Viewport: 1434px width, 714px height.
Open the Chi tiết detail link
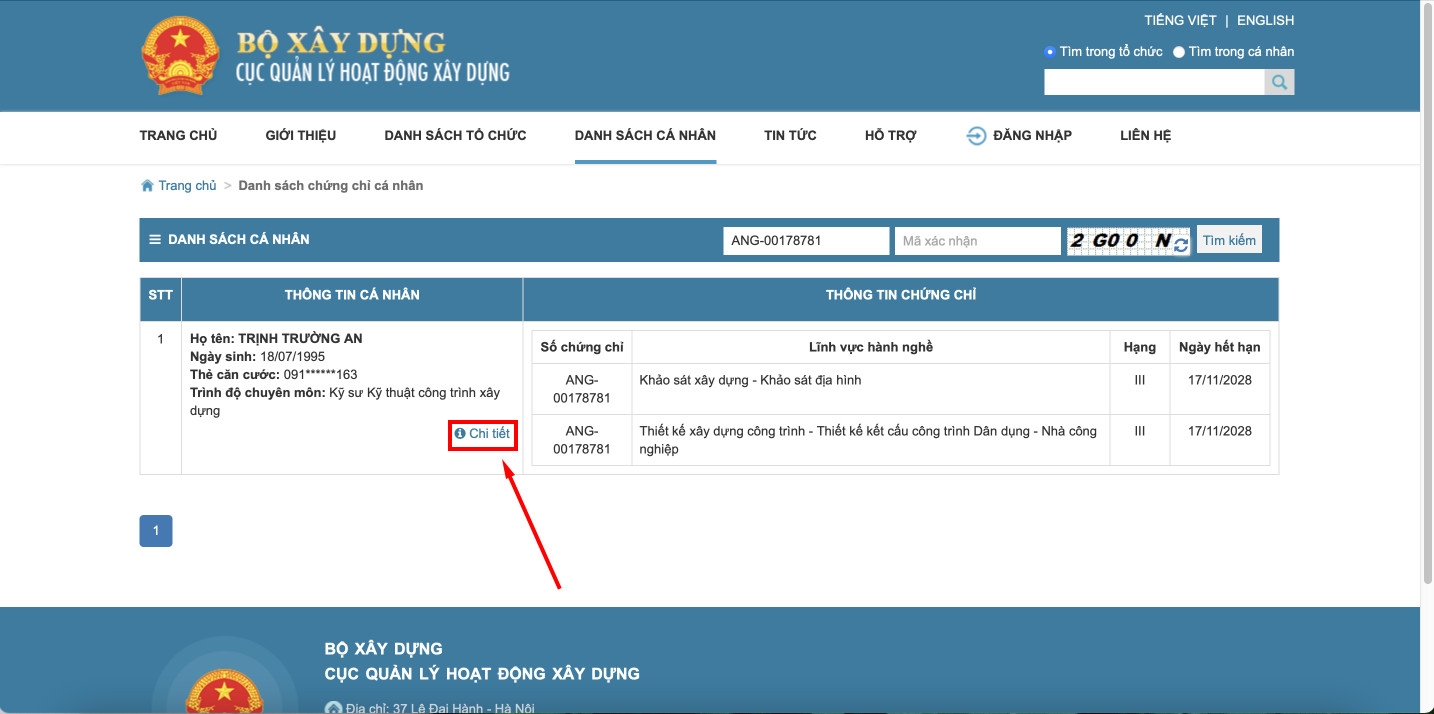[x=487, y=435]
